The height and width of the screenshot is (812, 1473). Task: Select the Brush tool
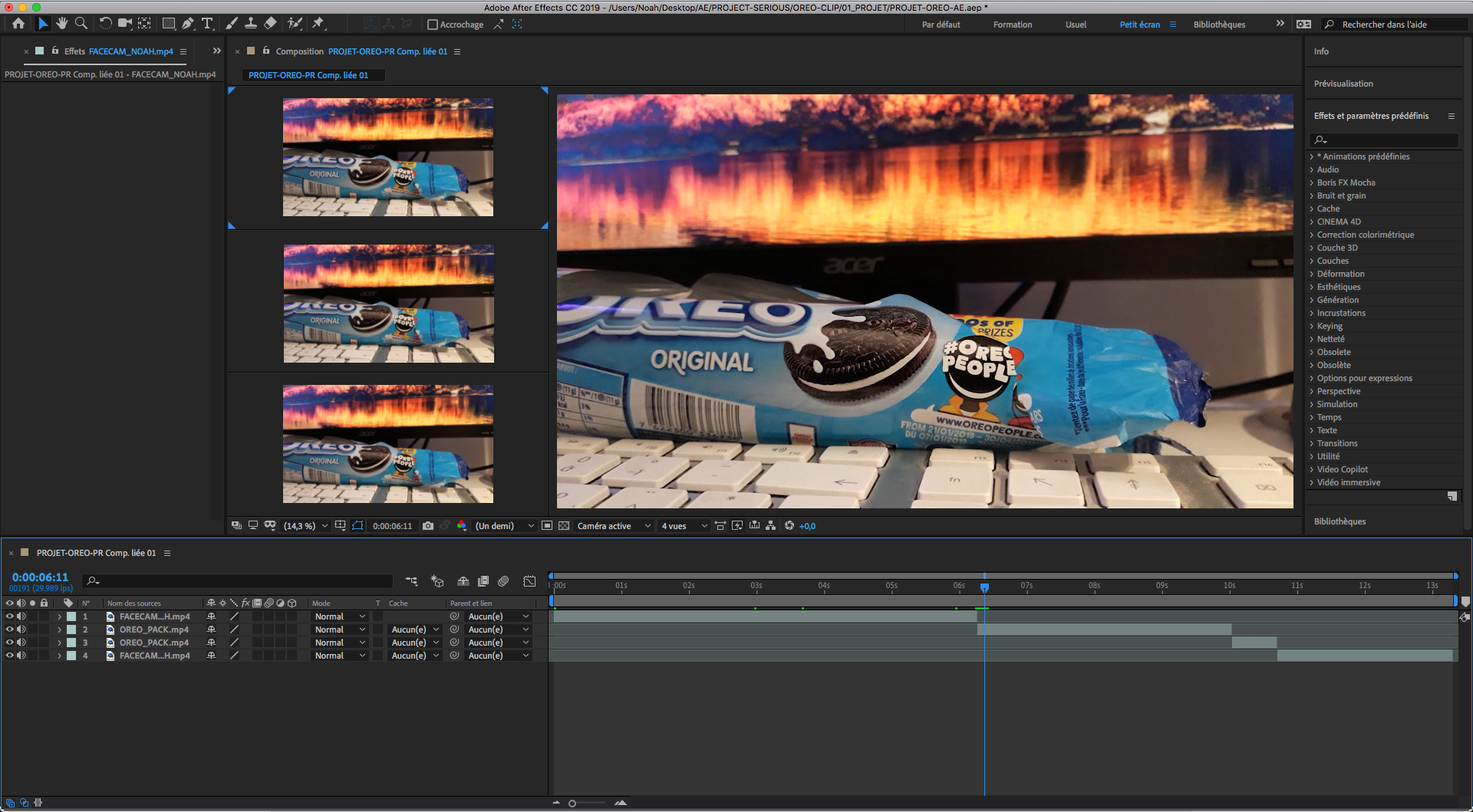point(232,24)
